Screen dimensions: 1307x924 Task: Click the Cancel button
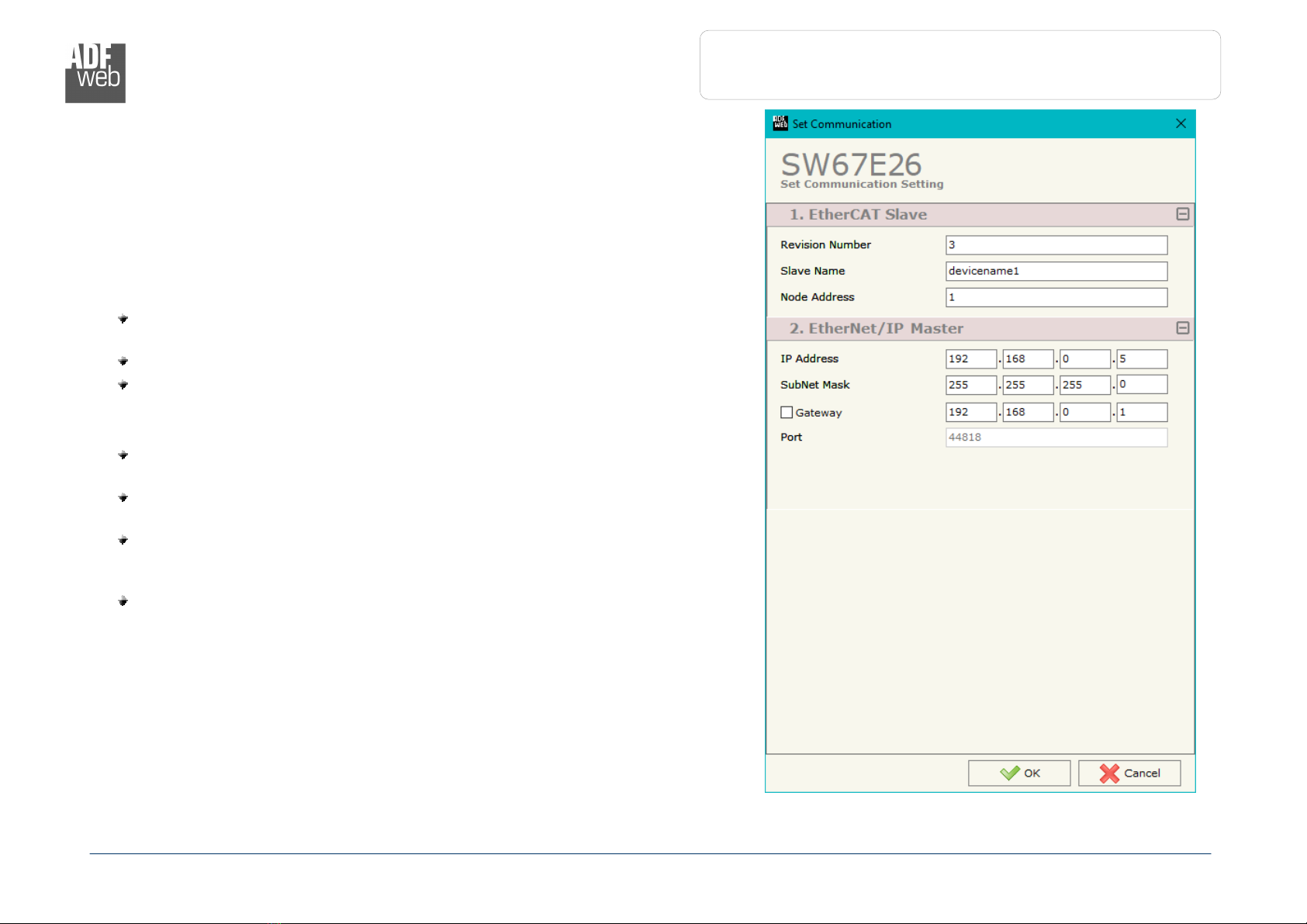(x=1129, y=773)
